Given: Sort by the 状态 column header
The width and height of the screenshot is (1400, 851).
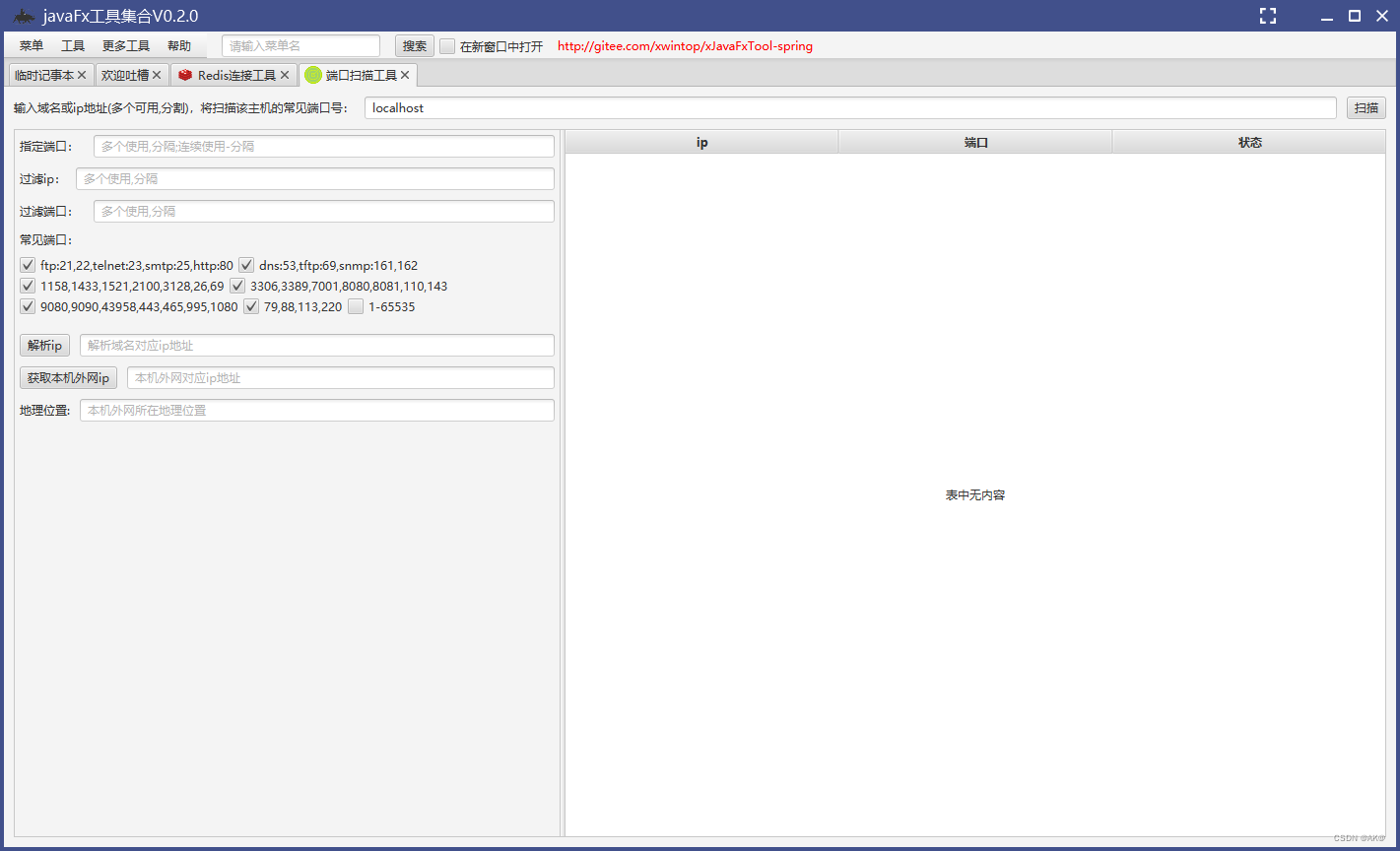Looking at the screenshot, I should pyautogui.click(x=1249, y=143).
